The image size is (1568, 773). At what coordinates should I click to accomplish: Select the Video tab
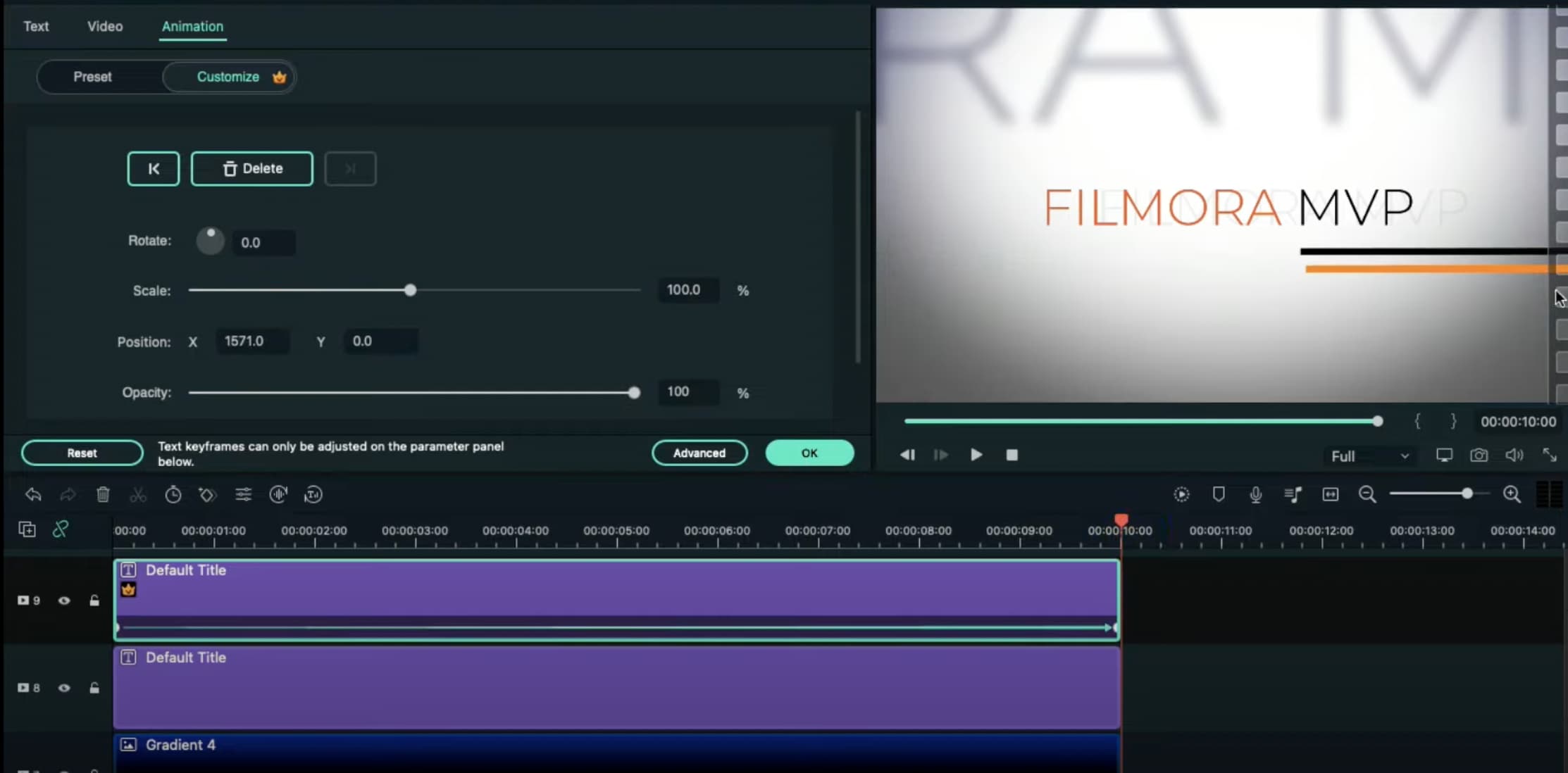coord(104,26)
